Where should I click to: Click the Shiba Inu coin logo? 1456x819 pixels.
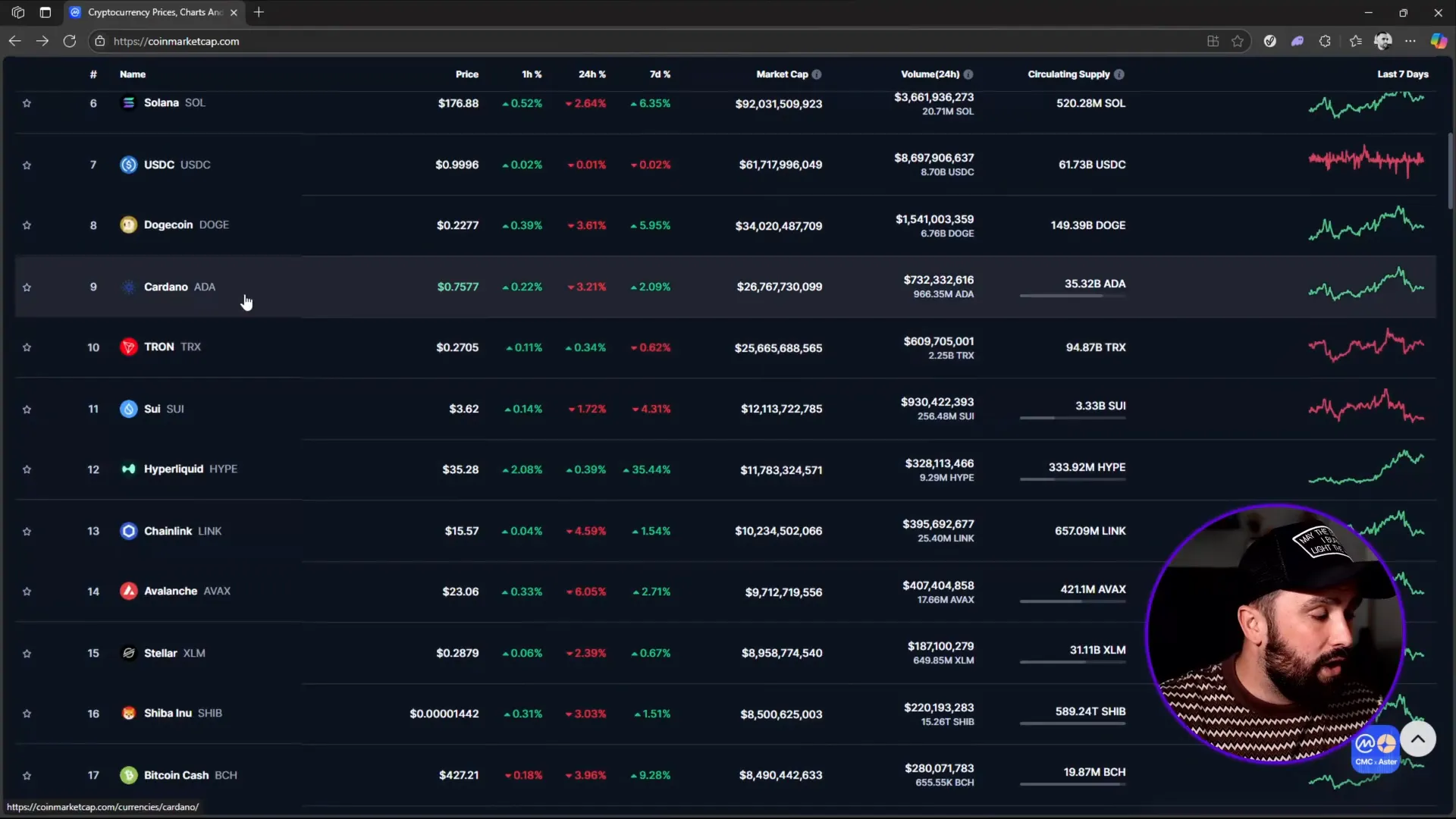point(129,713)
